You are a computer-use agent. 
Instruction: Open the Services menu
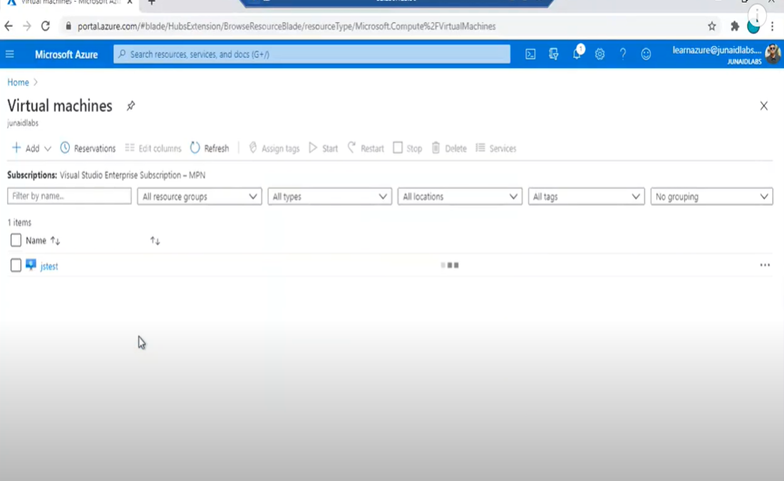click(496, 148)
